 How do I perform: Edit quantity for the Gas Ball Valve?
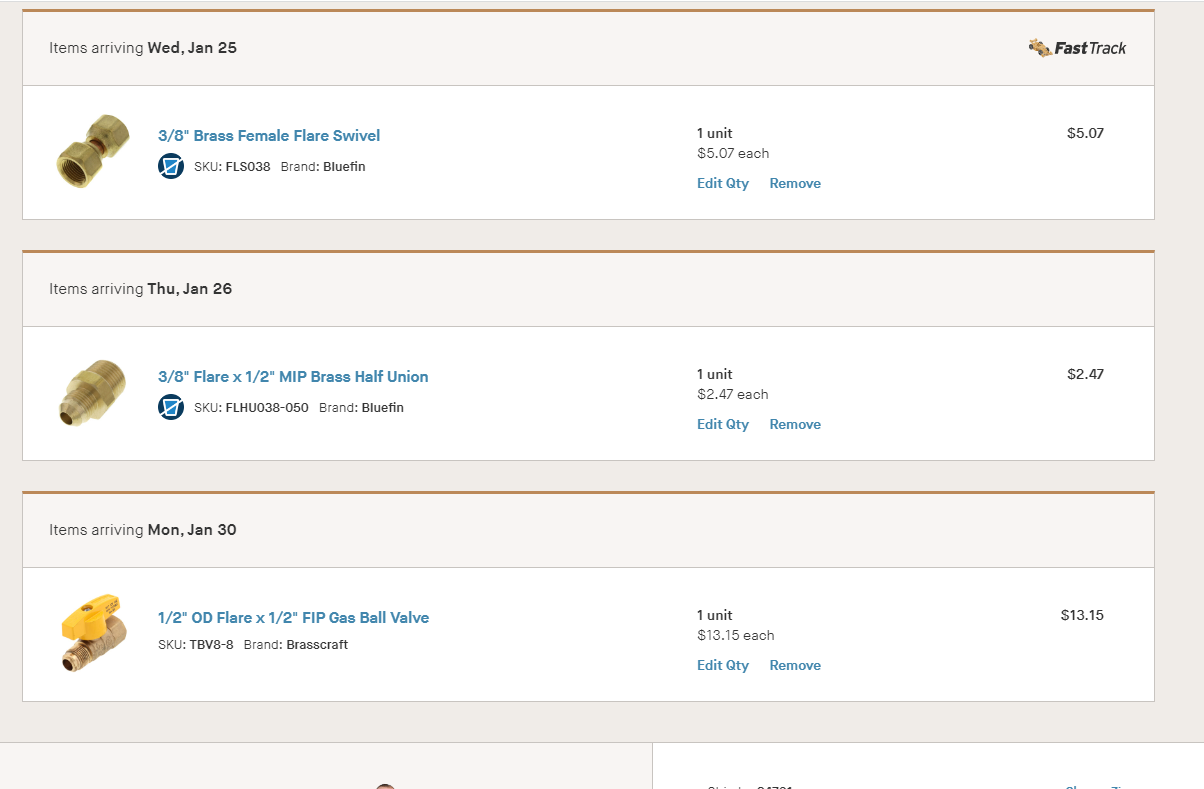pyautogui.click(x=723, y=666)
